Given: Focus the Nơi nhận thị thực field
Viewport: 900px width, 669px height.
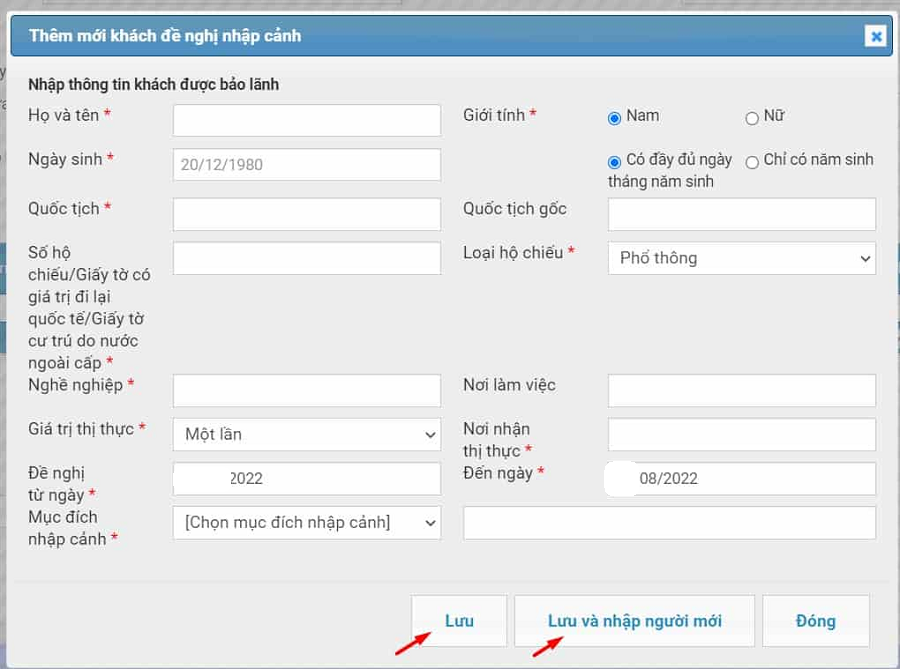Looking at the screenshot, I should click(x=741, y=435).
